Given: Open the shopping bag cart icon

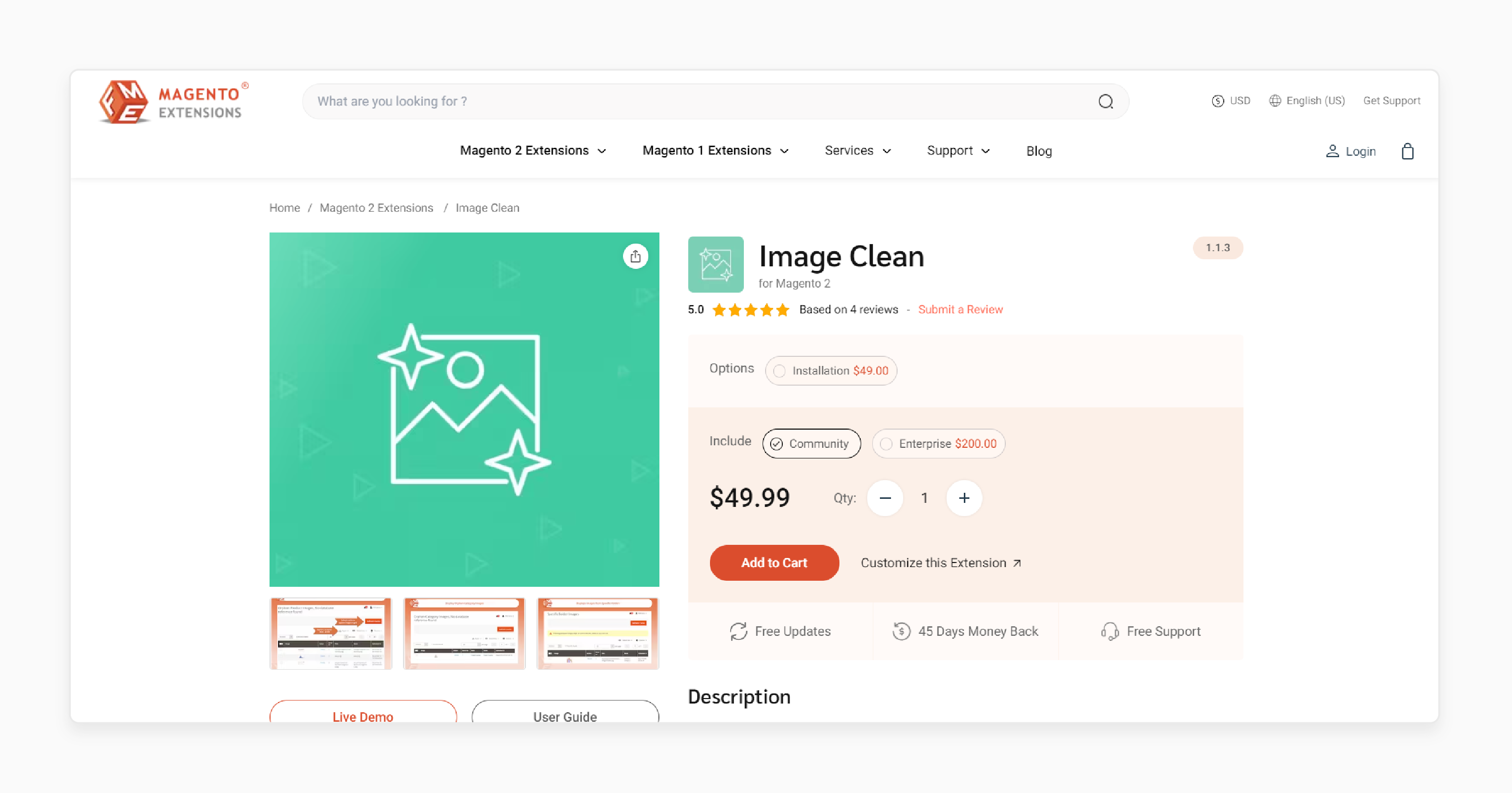Looking at the screenshot, I should [x=1407, y=151].
